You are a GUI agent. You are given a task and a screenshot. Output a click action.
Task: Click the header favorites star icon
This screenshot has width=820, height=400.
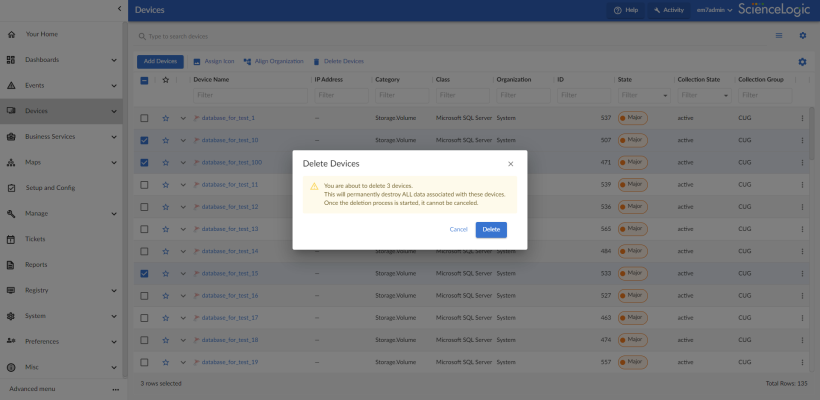click(166, 80)
